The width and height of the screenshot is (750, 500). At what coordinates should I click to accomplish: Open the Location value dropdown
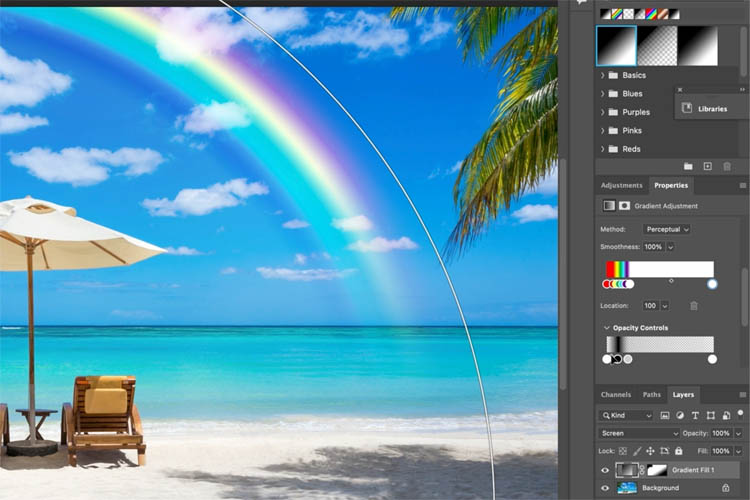click(665, 305)
